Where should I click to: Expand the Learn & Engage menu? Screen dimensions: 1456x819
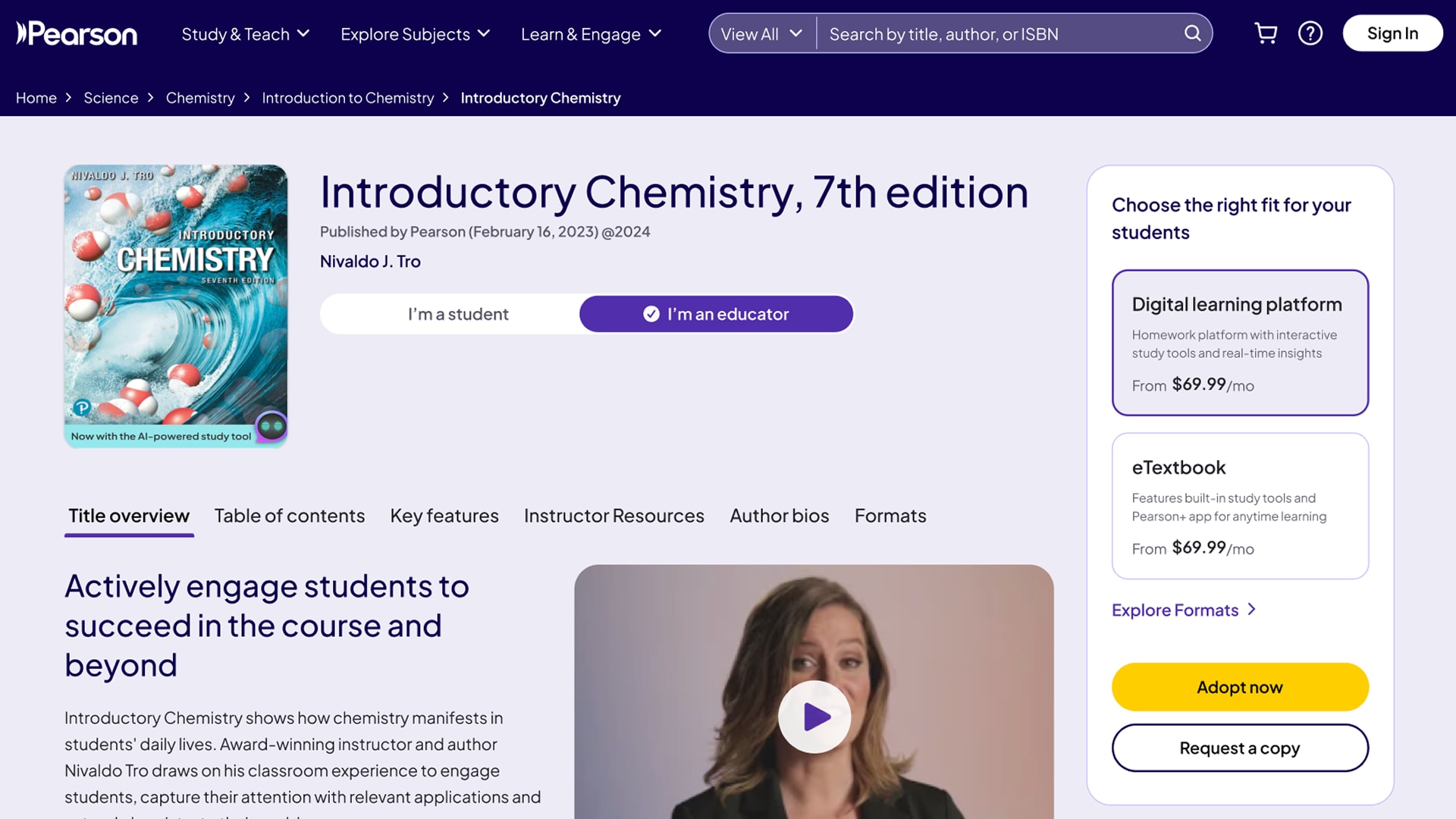(x=591, y=34)
